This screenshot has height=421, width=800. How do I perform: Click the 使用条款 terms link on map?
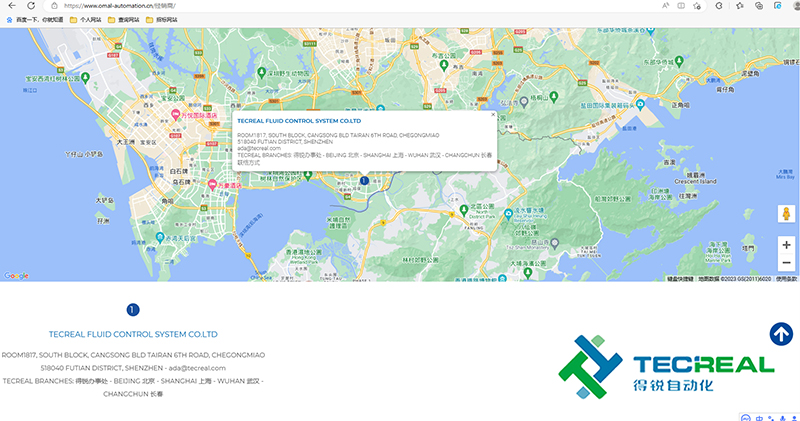point(787,279)
